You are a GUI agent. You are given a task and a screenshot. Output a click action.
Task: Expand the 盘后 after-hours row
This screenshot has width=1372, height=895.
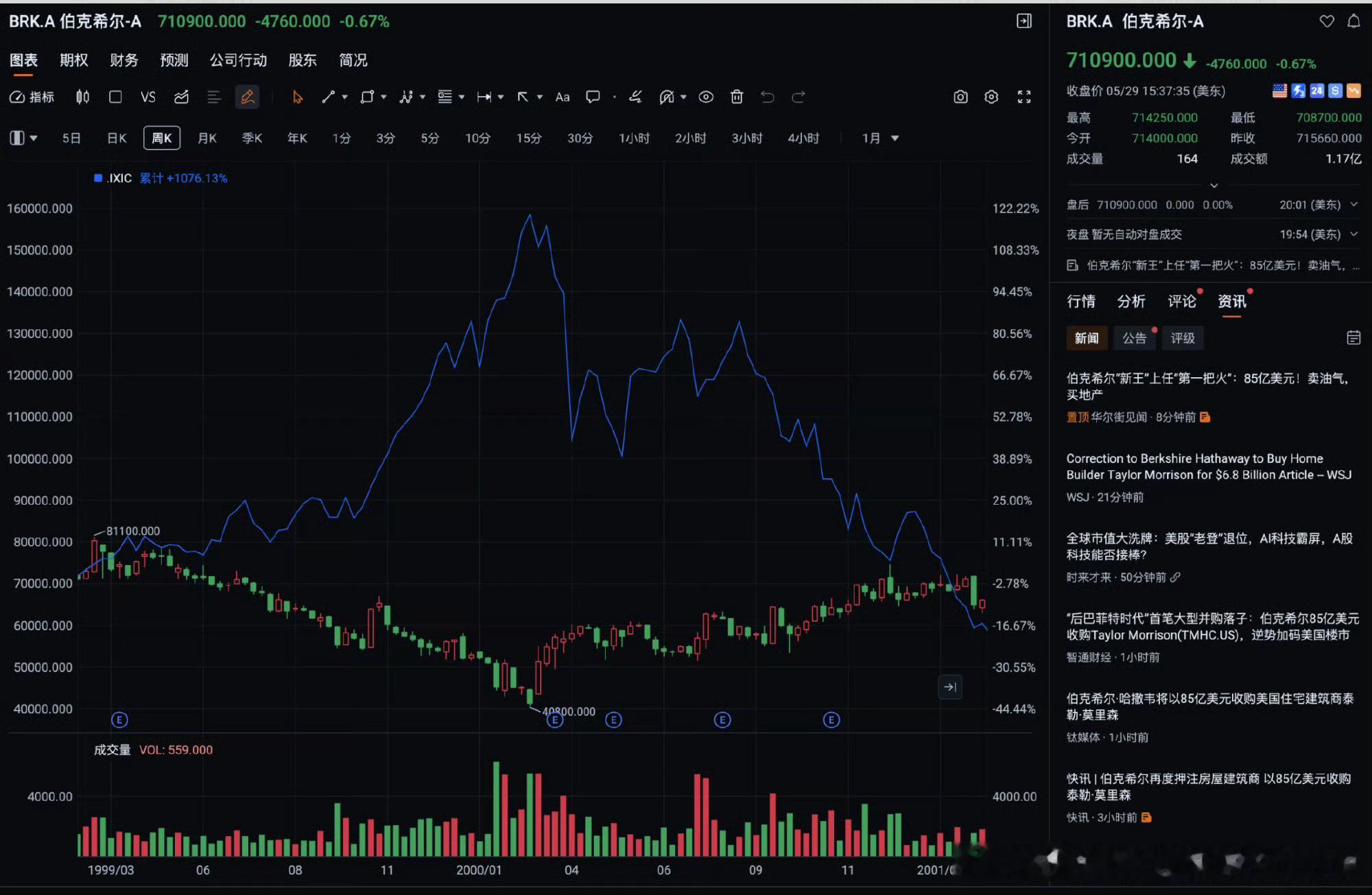pyautogui.click(x=1354, y=204)
